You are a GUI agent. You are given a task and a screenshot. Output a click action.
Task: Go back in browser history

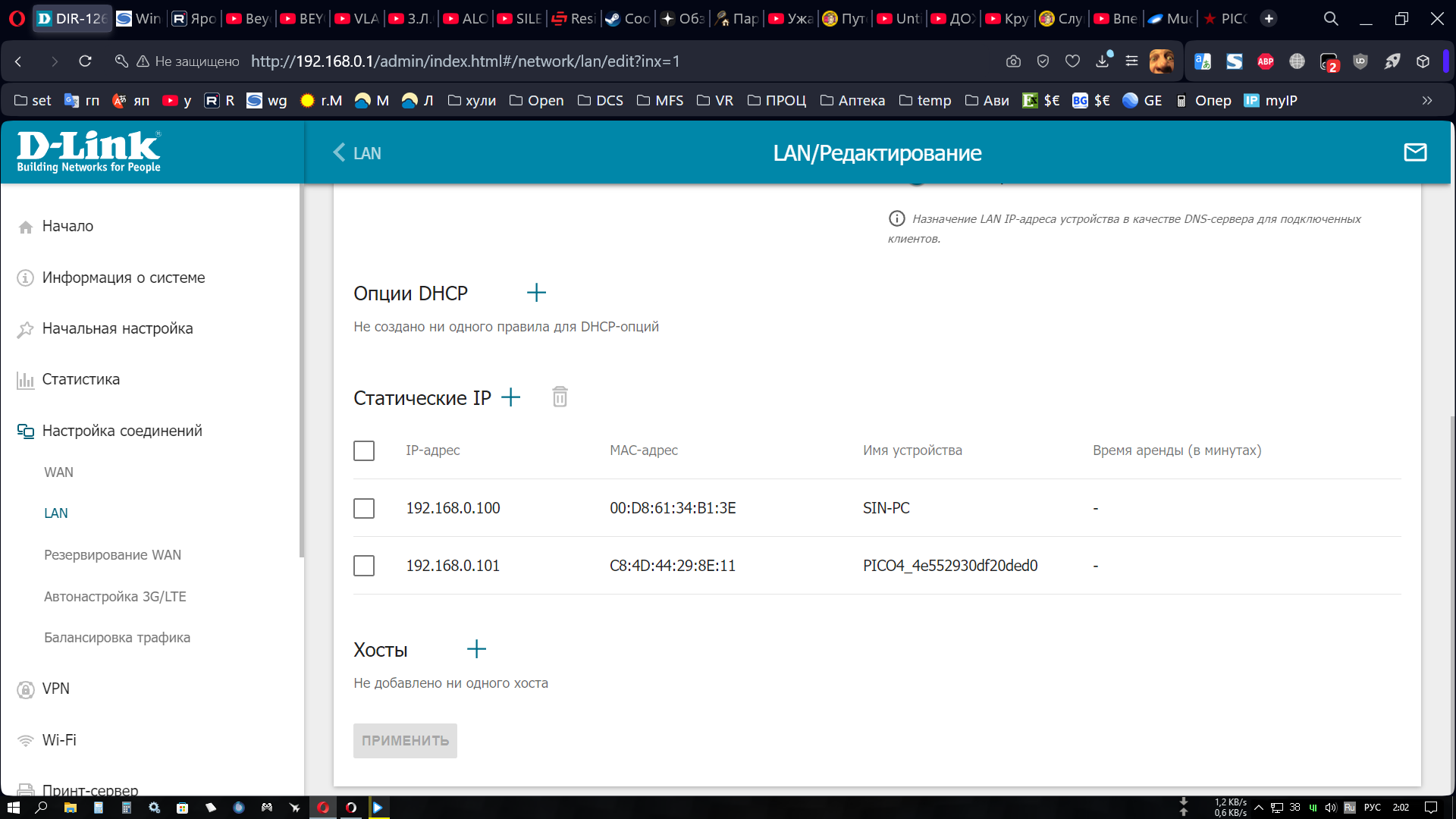19,61
